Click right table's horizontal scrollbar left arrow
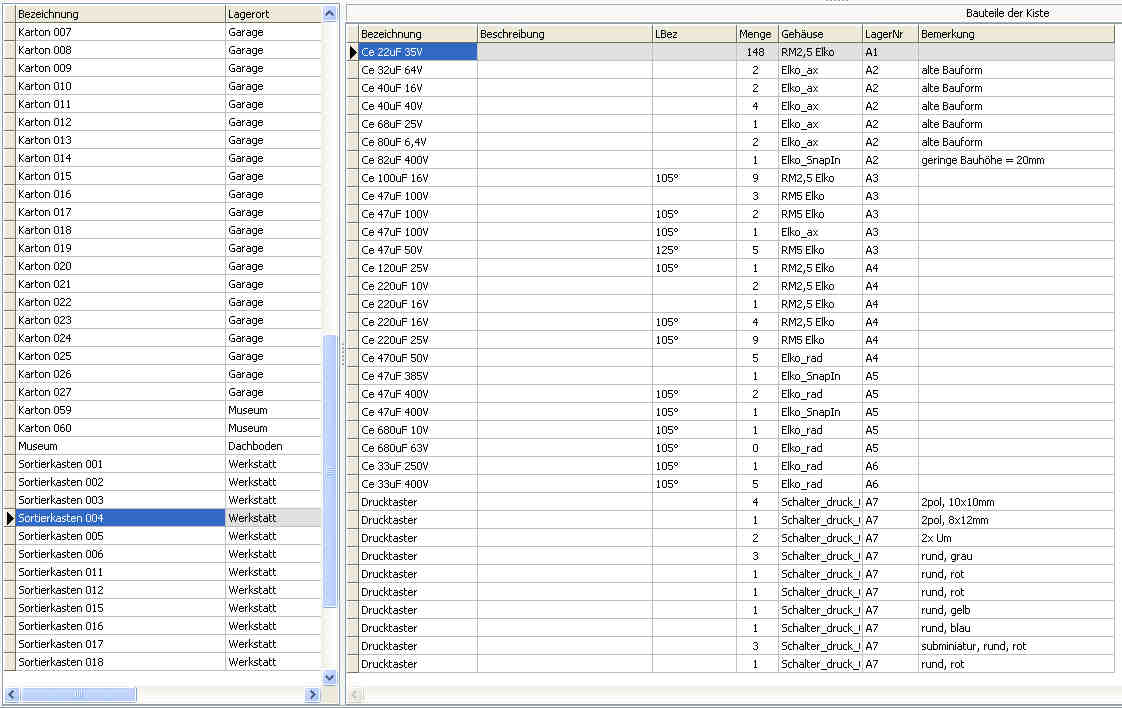 pyautogui.click(x=356, y=694)
